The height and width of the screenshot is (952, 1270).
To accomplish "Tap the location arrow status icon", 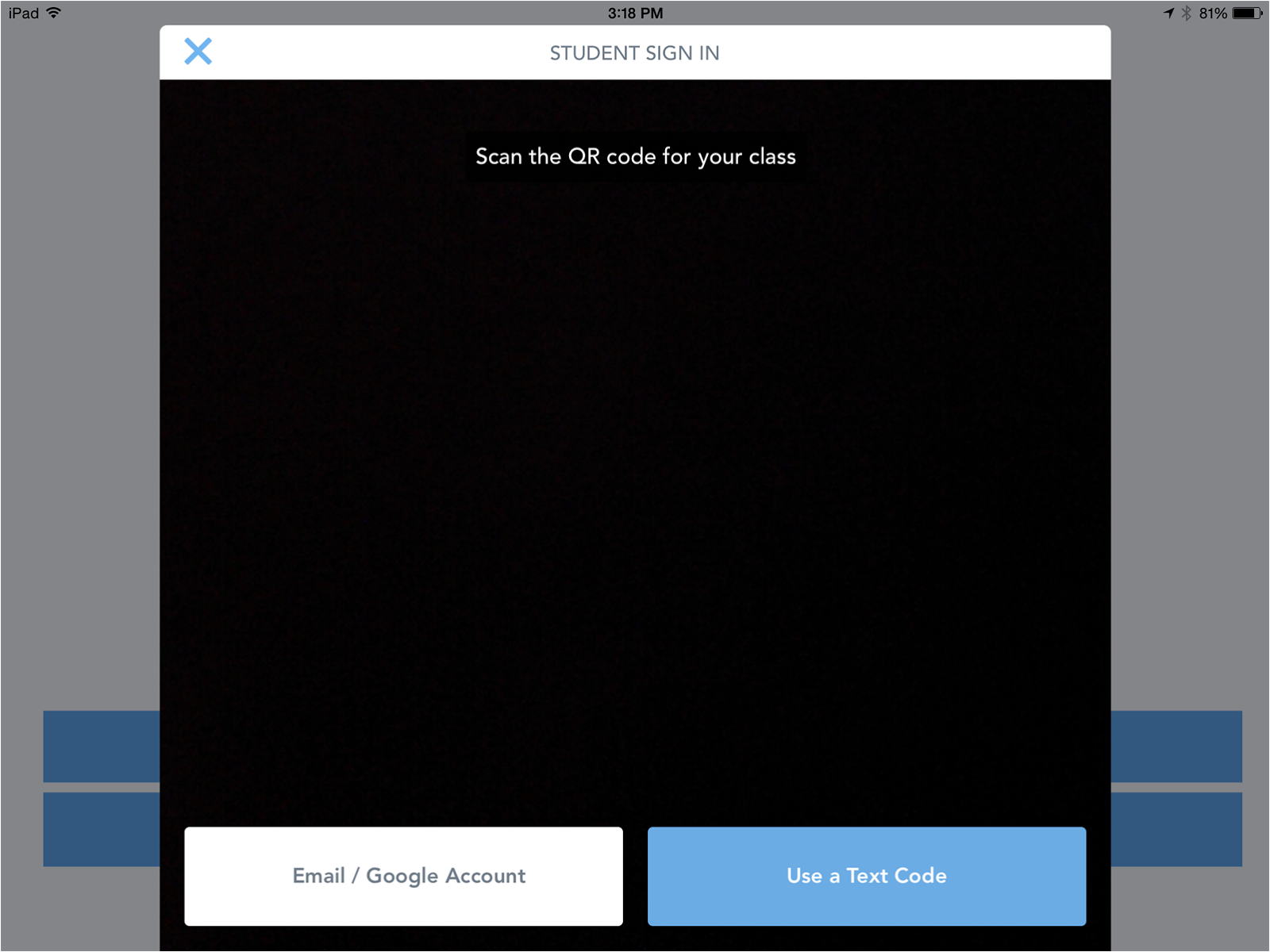I will click(x=1168, y=13).
